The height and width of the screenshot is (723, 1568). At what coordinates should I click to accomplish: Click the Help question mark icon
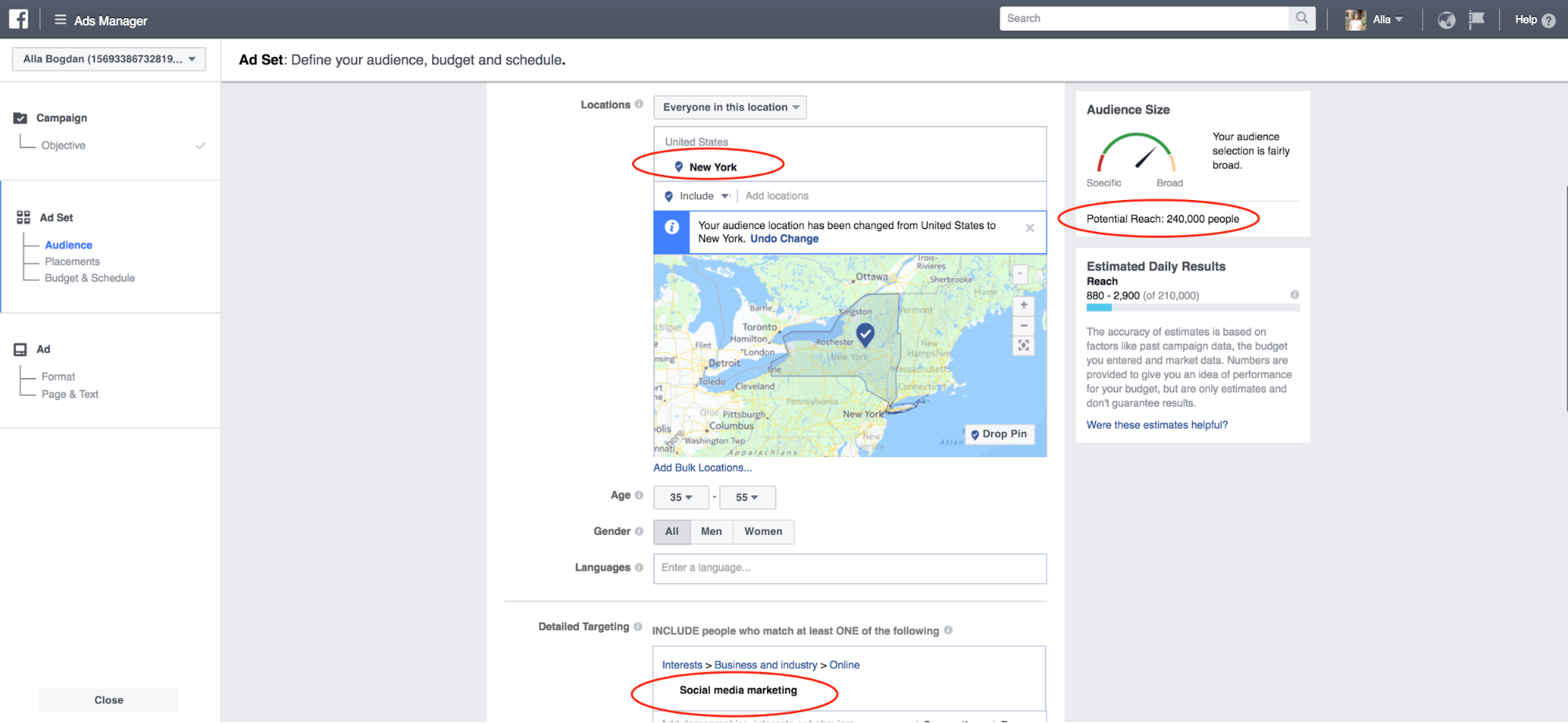(1548, 20)
